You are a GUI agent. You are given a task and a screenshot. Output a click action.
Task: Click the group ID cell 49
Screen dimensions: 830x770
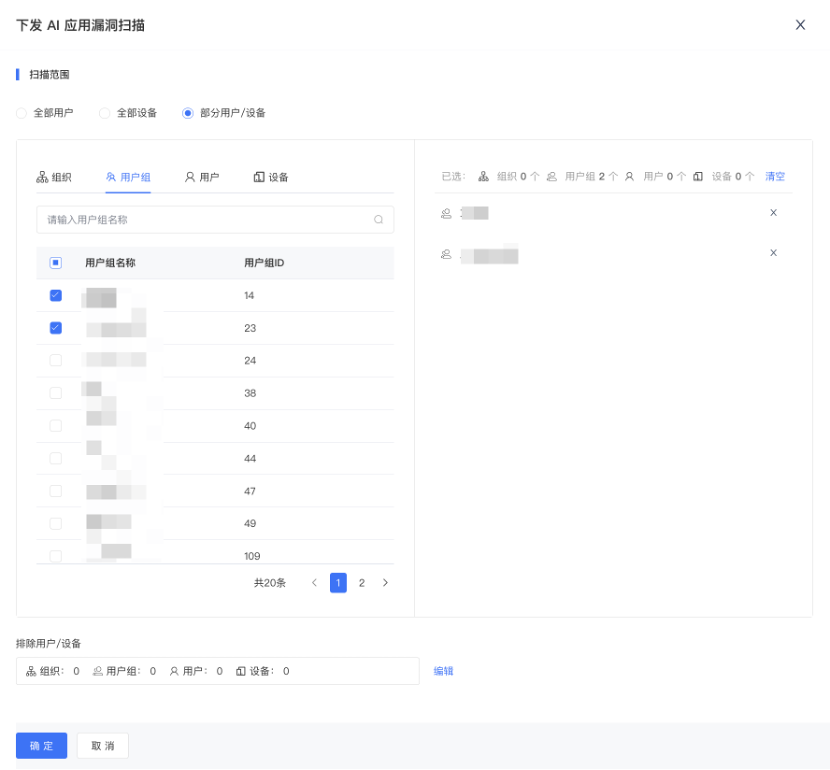pos(250,523)
